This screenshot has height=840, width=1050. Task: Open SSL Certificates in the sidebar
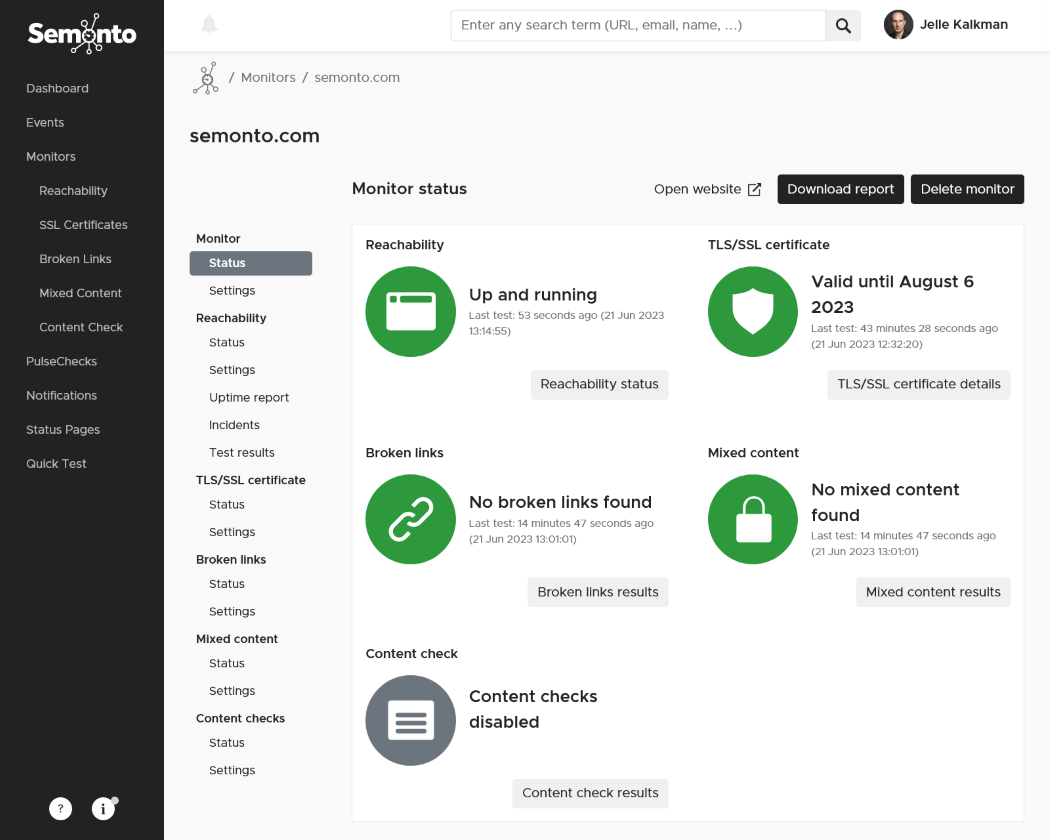tap(84, 225)
